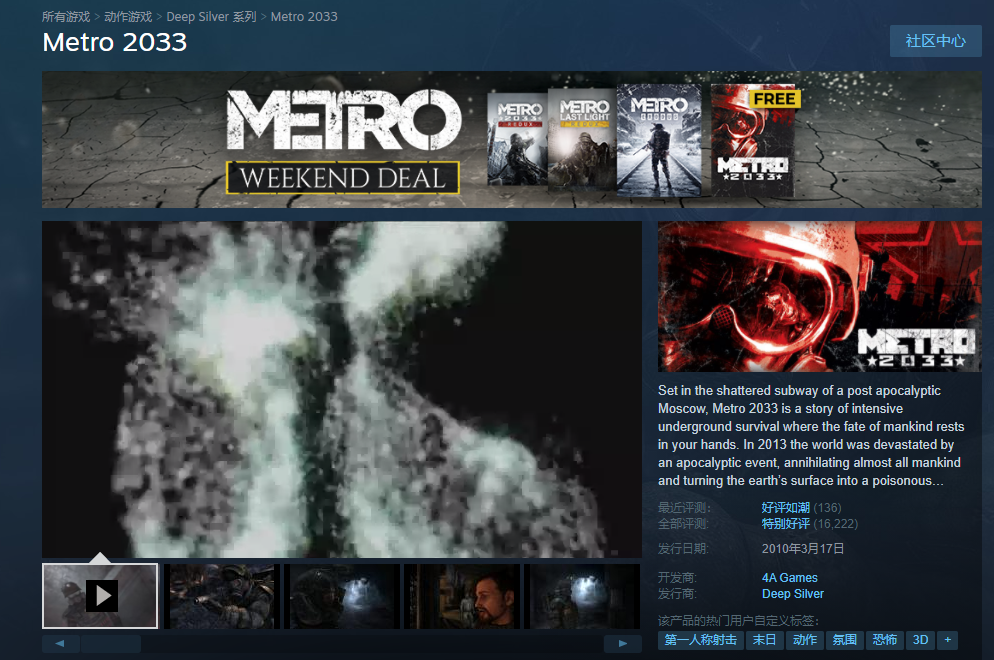
Task: Go to 所有游戏 breadcrumb link
Action: (66, 16)
